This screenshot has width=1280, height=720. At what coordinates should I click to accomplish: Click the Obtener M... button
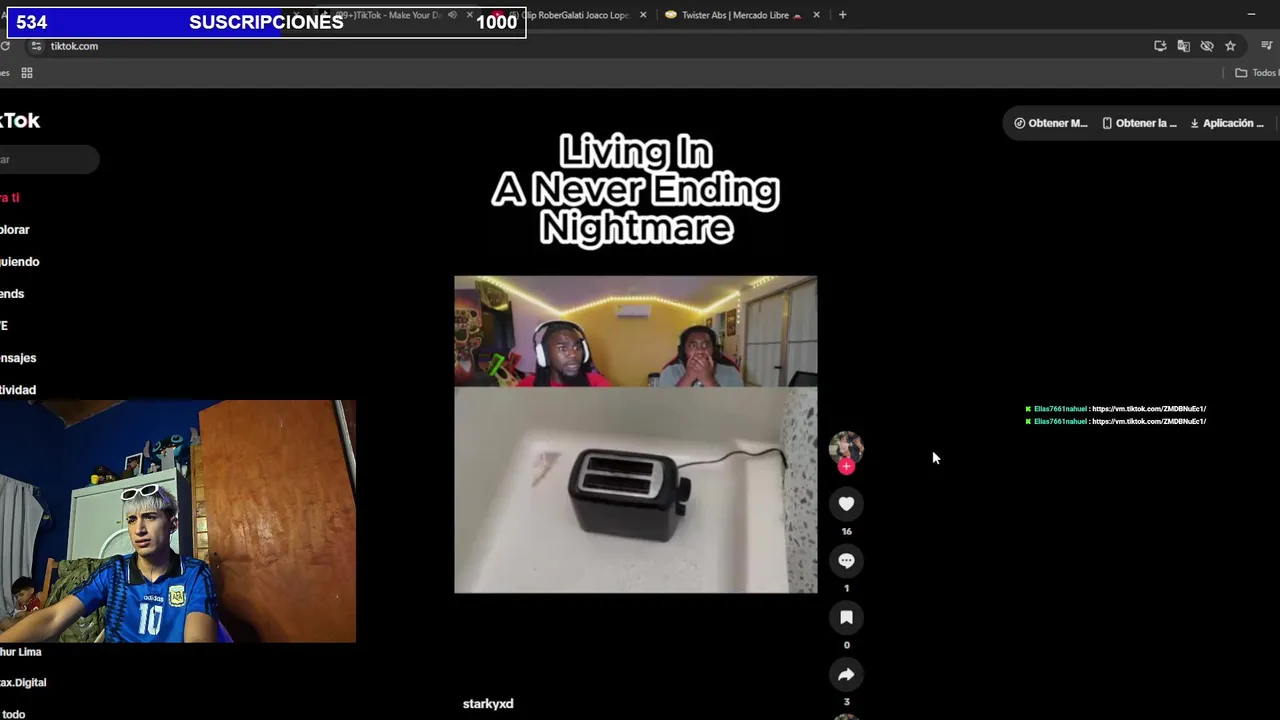[1050, 123]
